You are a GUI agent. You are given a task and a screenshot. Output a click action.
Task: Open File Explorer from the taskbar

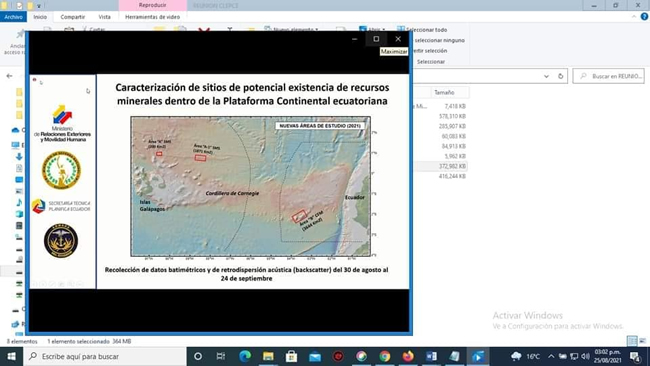tap(268, 356)
